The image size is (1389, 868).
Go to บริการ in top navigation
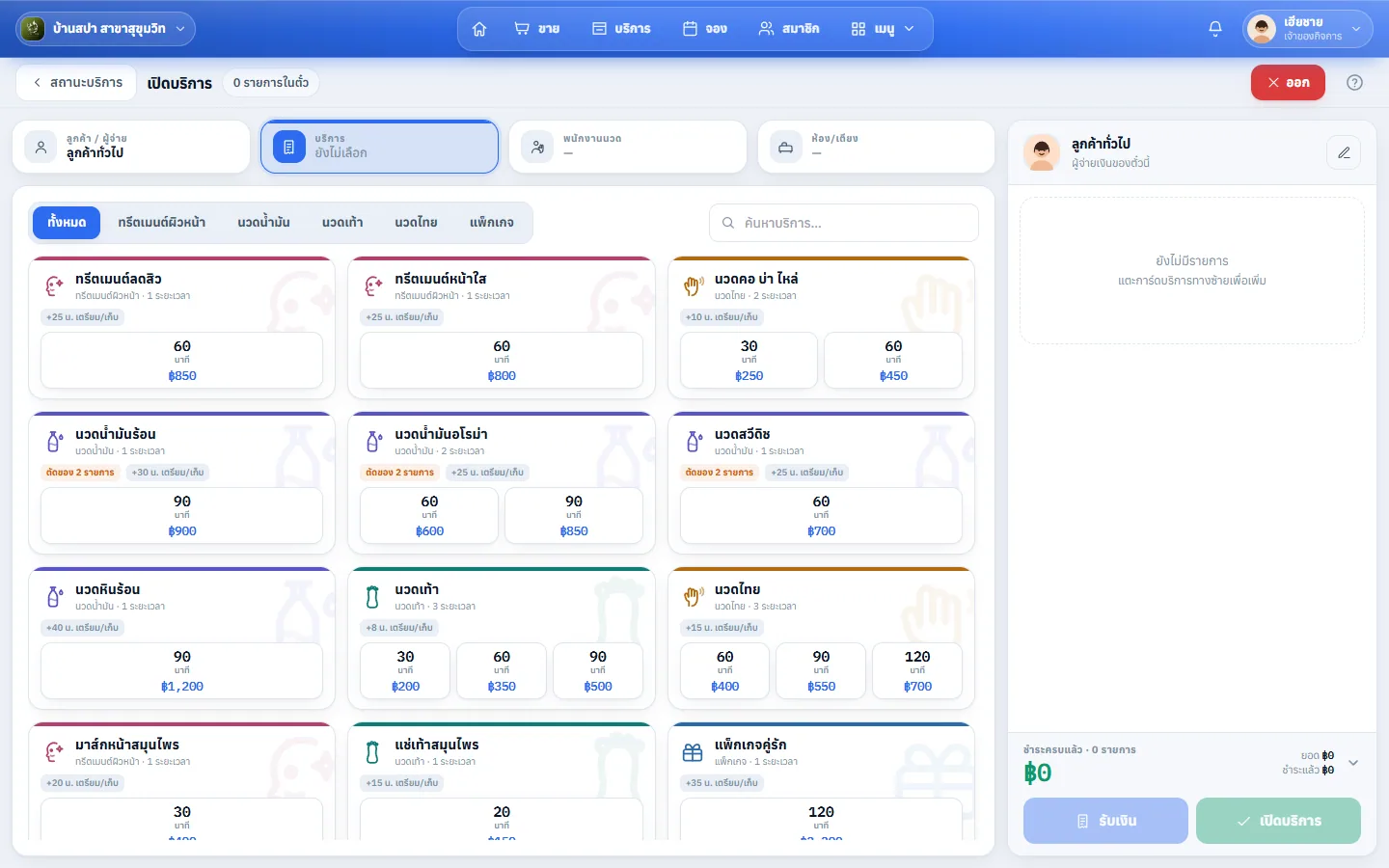(x=621, y=29)
